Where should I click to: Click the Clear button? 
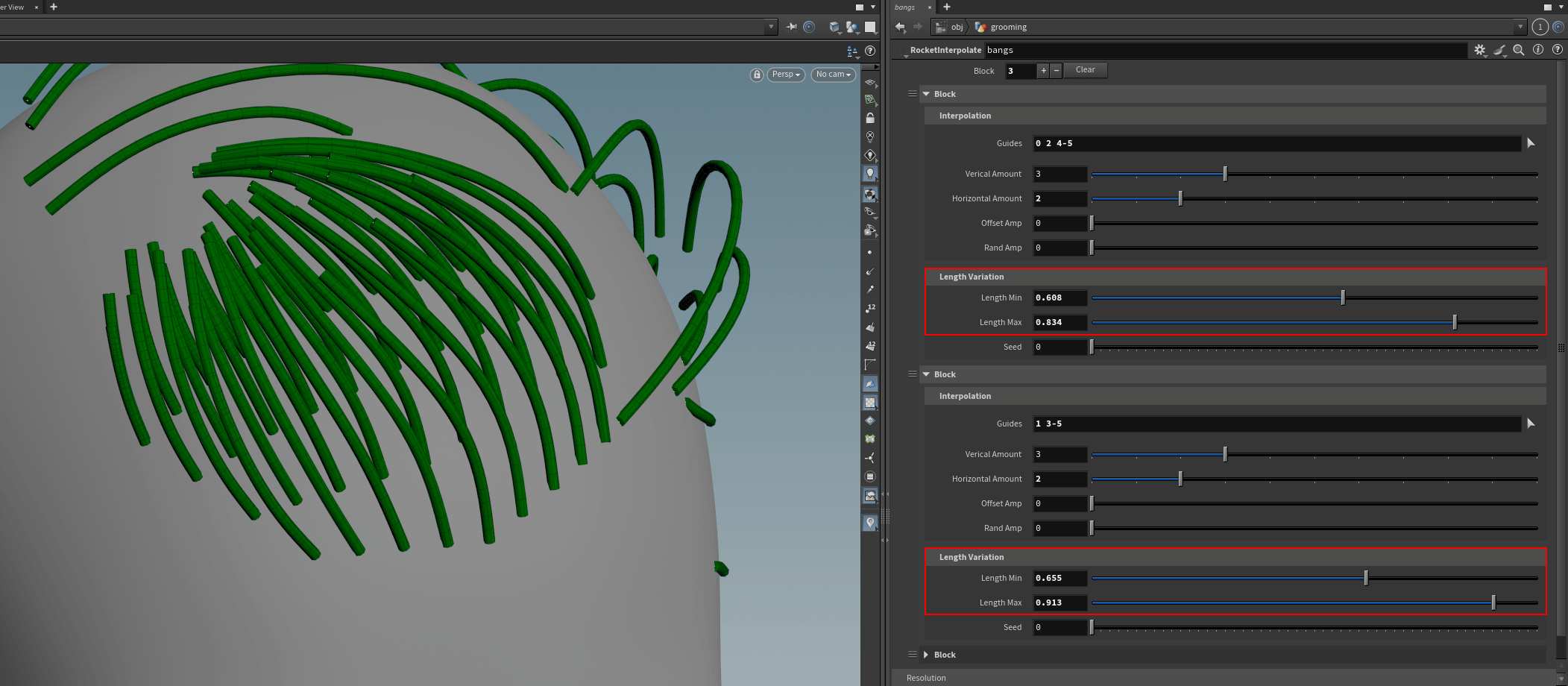[x=1085, y=70]
